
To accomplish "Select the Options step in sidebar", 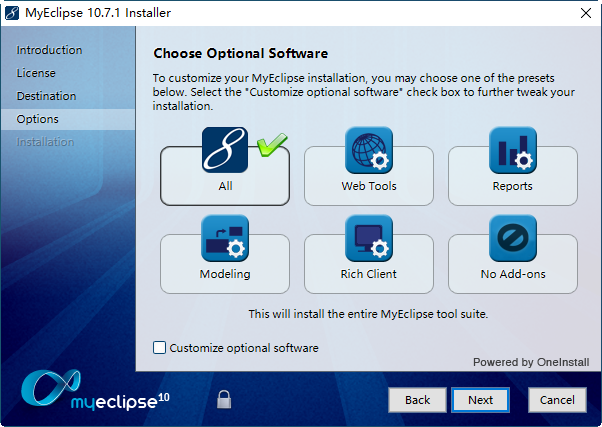I will pos(37,119).
